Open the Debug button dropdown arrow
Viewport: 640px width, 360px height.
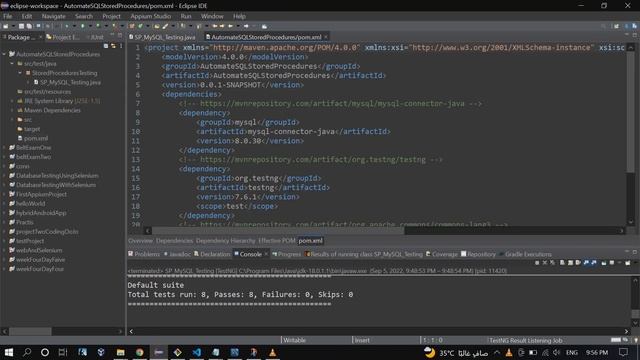click(x=74, y=26)
